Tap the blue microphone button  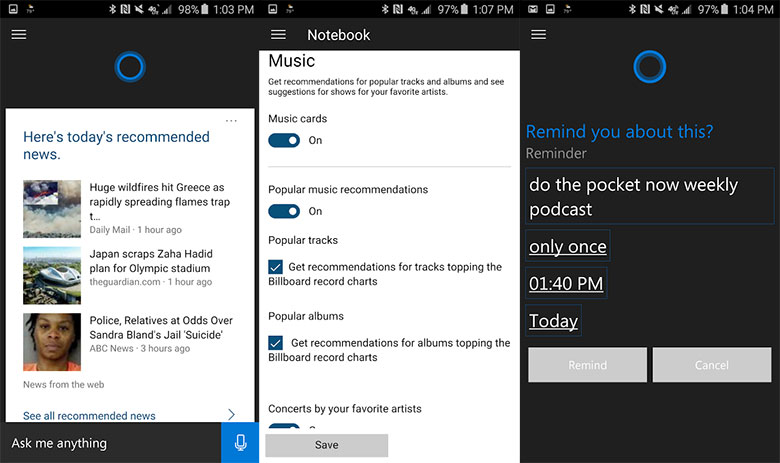(x=240, y=443)
